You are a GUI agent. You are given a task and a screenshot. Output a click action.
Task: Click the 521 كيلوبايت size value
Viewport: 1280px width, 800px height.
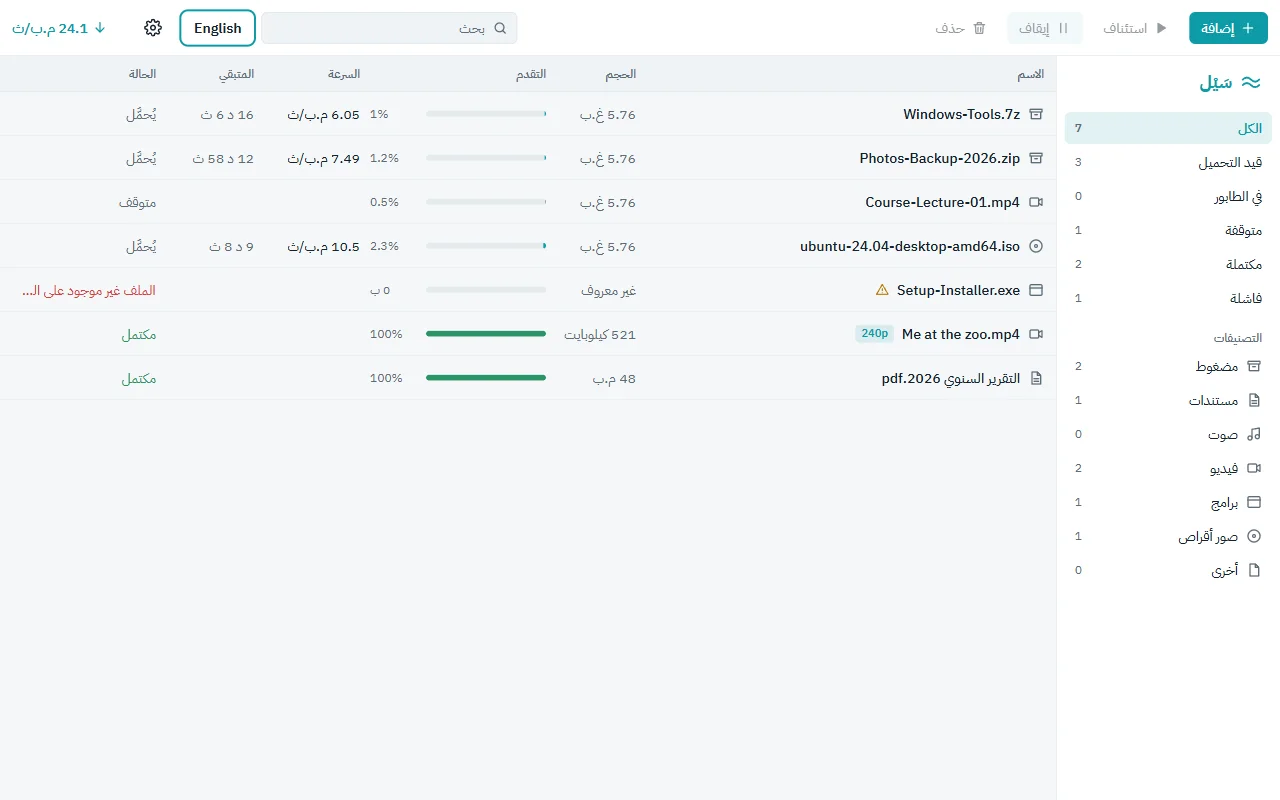[x=600, y=334]
